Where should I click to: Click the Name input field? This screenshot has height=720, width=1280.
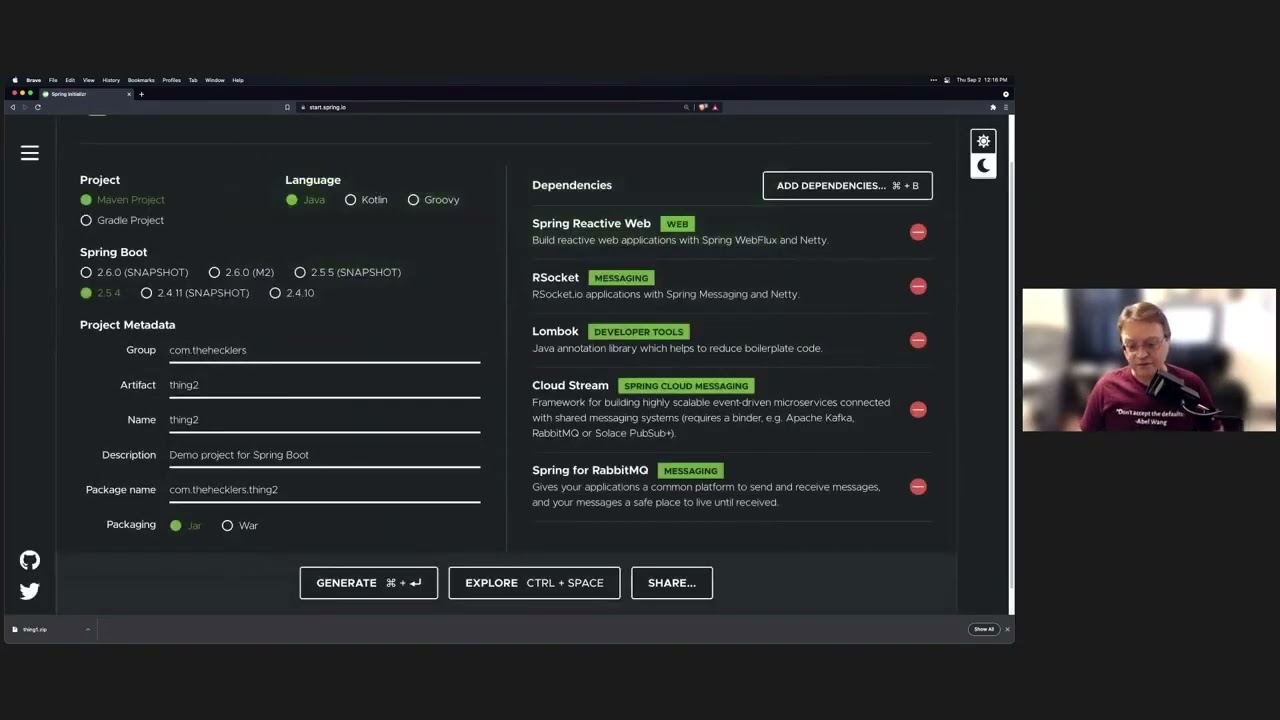point(324,420)
